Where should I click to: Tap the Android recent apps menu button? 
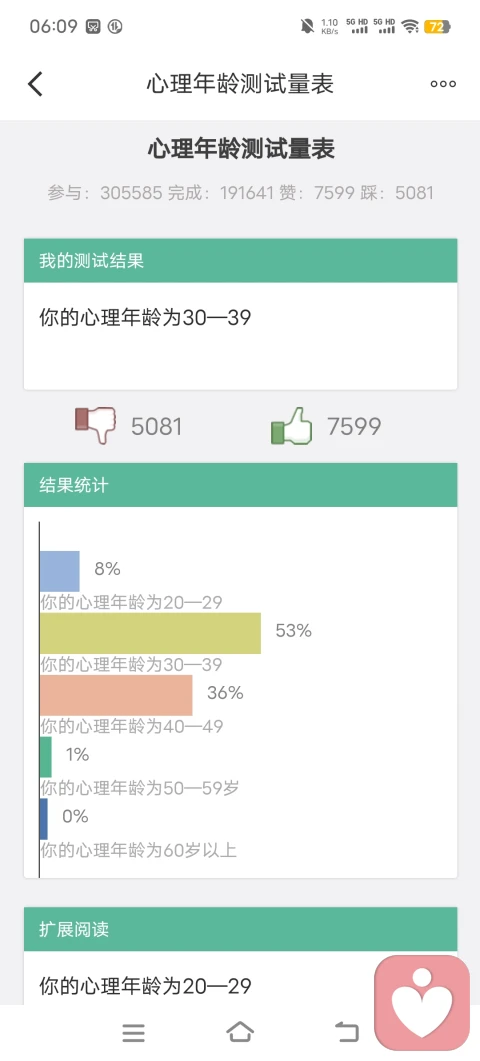[133, 1032]
